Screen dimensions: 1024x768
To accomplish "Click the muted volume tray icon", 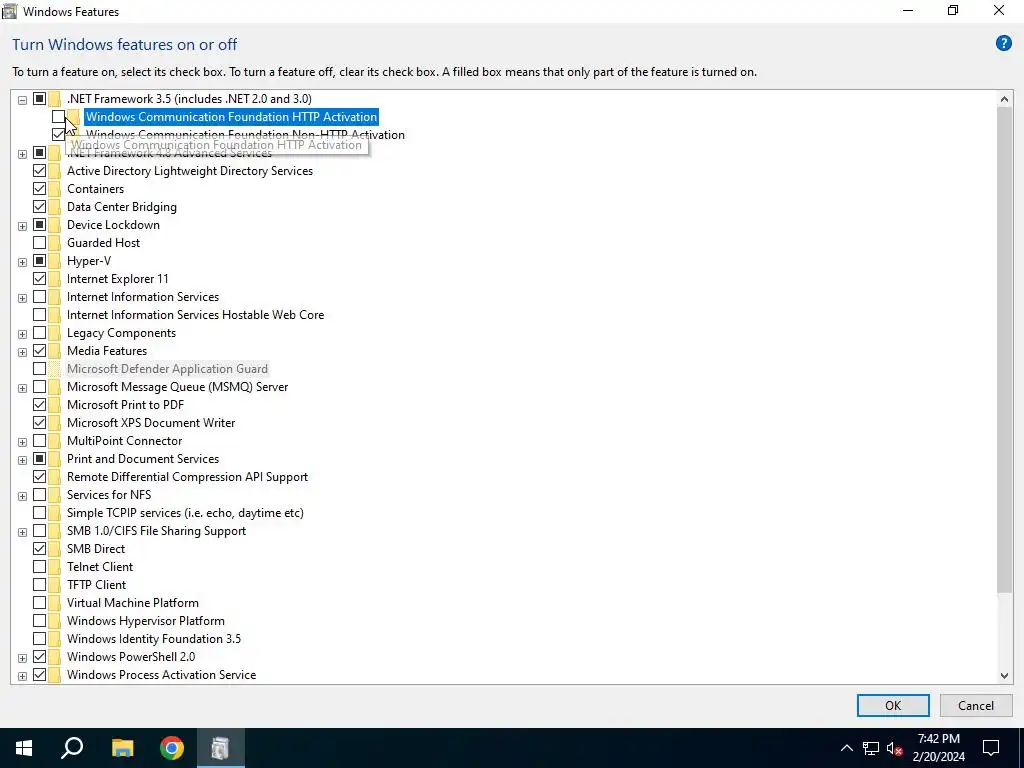I will pos(895,748).
